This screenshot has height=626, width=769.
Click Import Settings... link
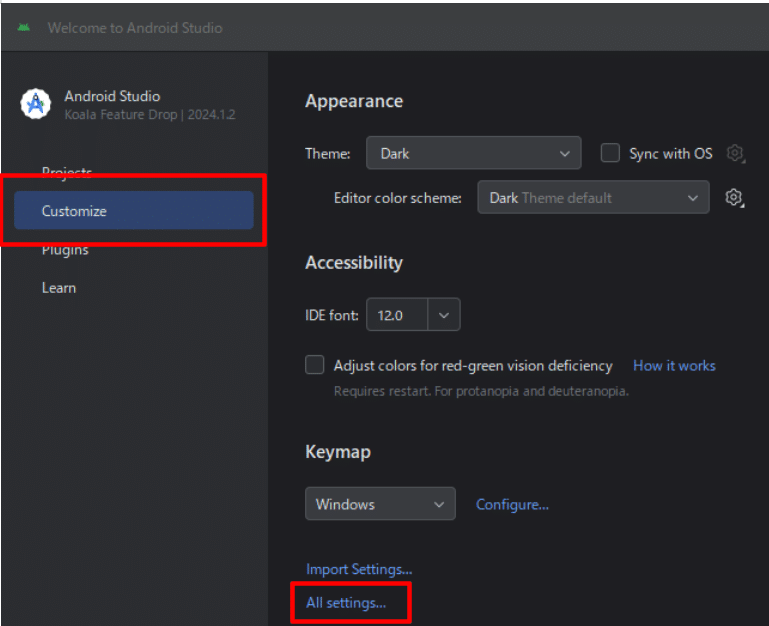[359, 569]
